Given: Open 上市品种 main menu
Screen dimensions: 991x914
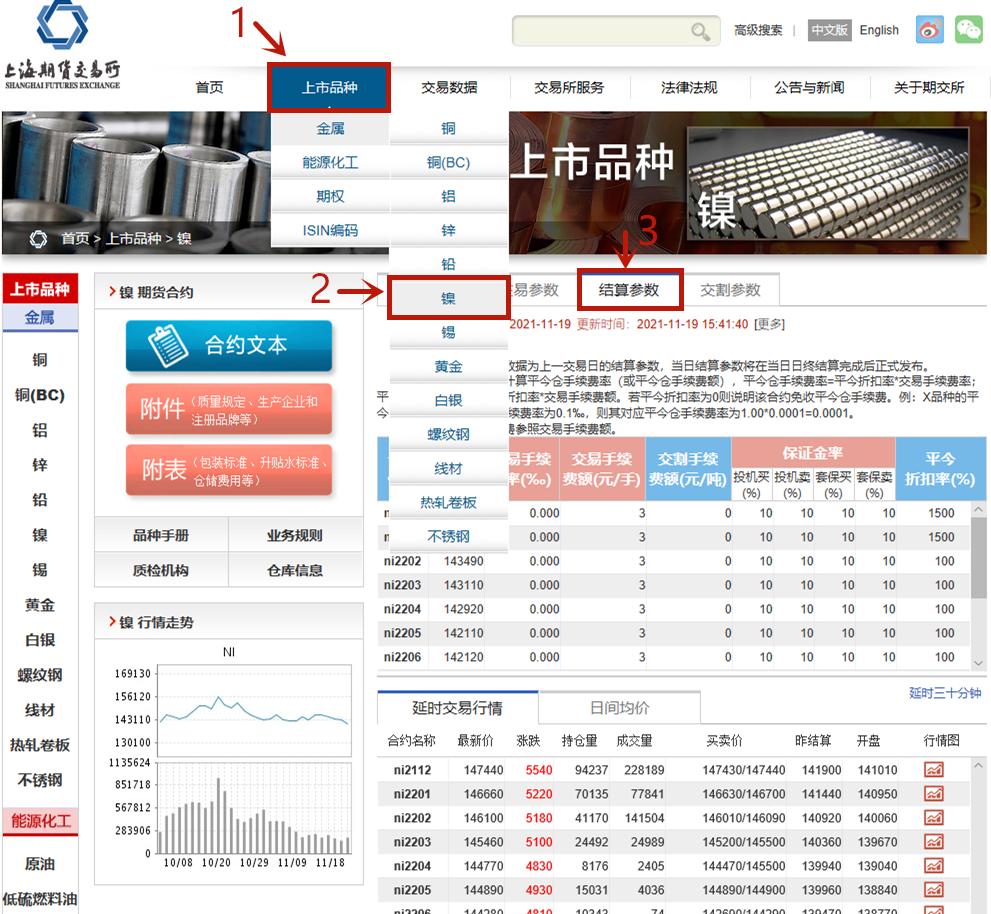Looking at the screenshot, I should click(329, 87).
